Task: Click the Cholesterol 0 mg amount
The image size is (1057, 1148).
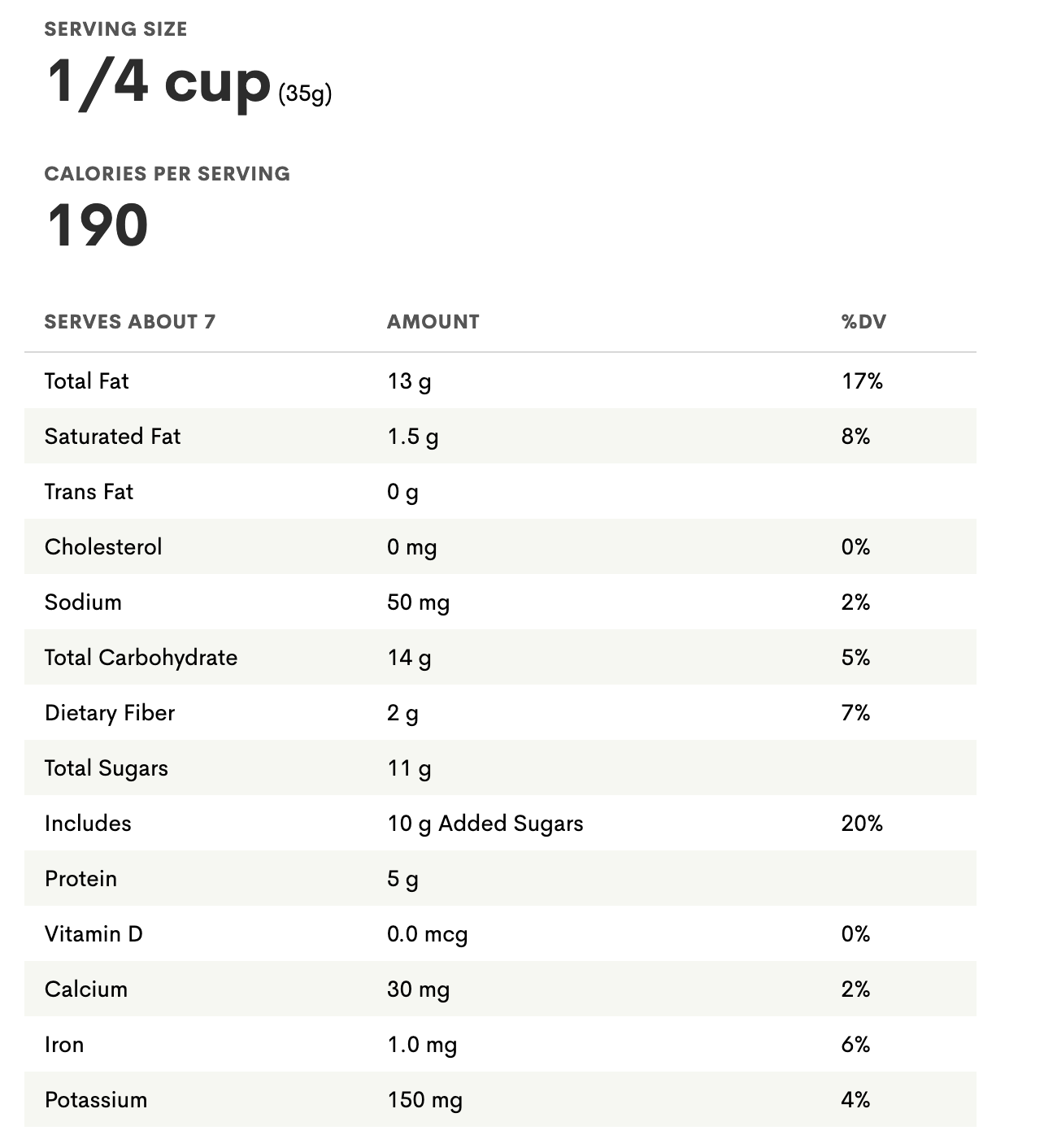Action: pos(411,548)
